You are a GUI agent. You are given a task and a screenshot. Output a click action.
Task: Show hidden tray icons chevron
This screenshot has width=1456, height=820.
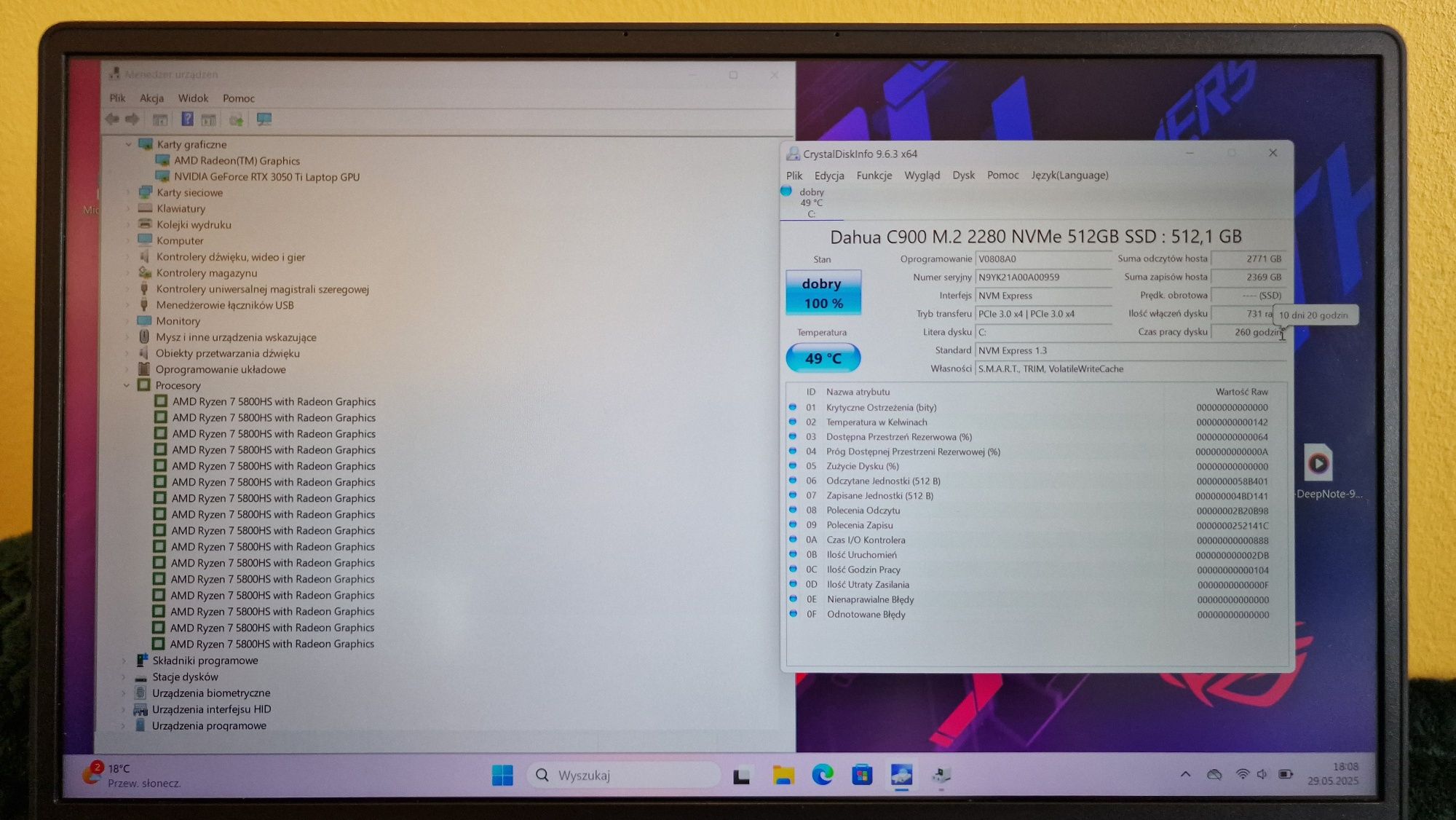1185,775
